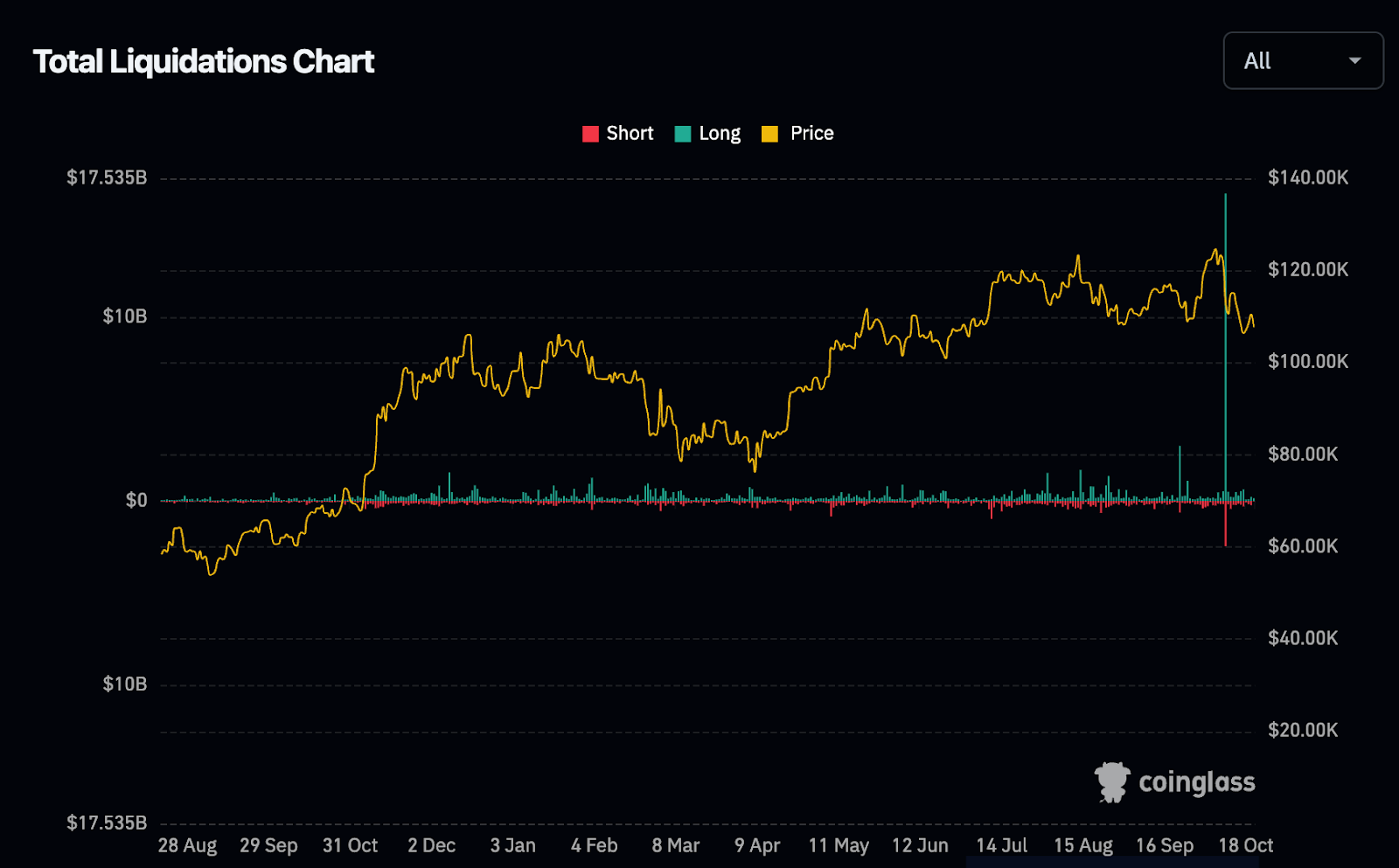
Task: Select the 28 Aug date label
Action: (187, 845)
